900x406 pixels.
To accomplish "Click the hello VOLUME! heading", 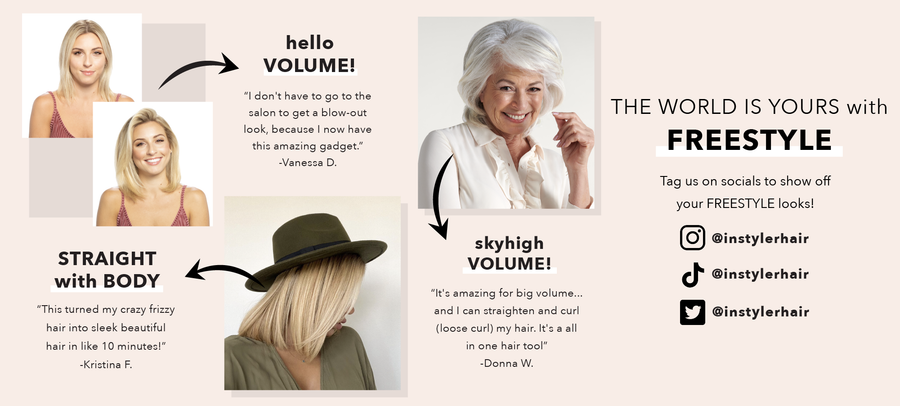I will tap(310, 54).
